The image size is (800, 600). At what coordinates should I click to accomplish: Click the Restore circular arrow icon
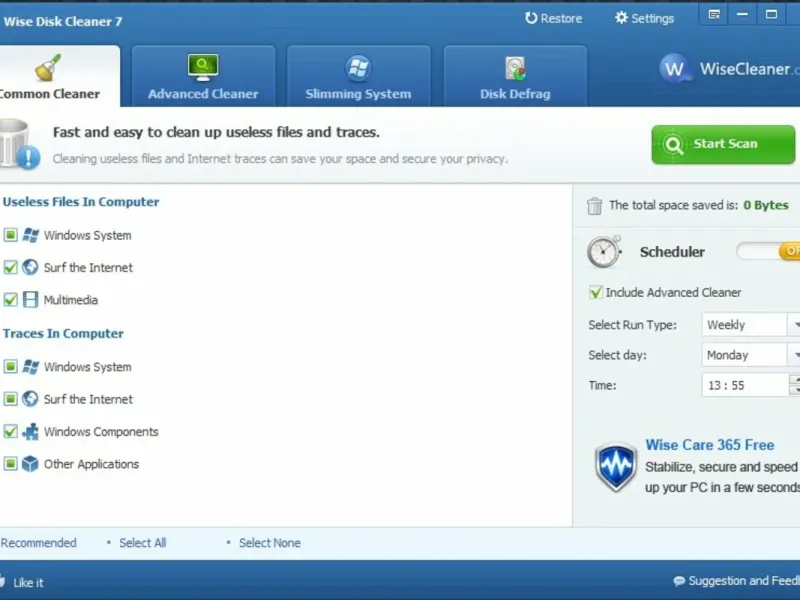pyautogui.click(x=531, y=18)
